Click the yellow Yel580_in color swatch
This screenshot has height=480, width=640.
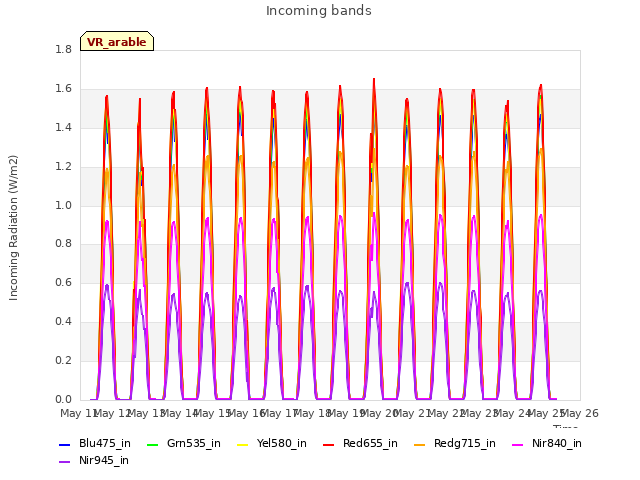click(242, 444)
